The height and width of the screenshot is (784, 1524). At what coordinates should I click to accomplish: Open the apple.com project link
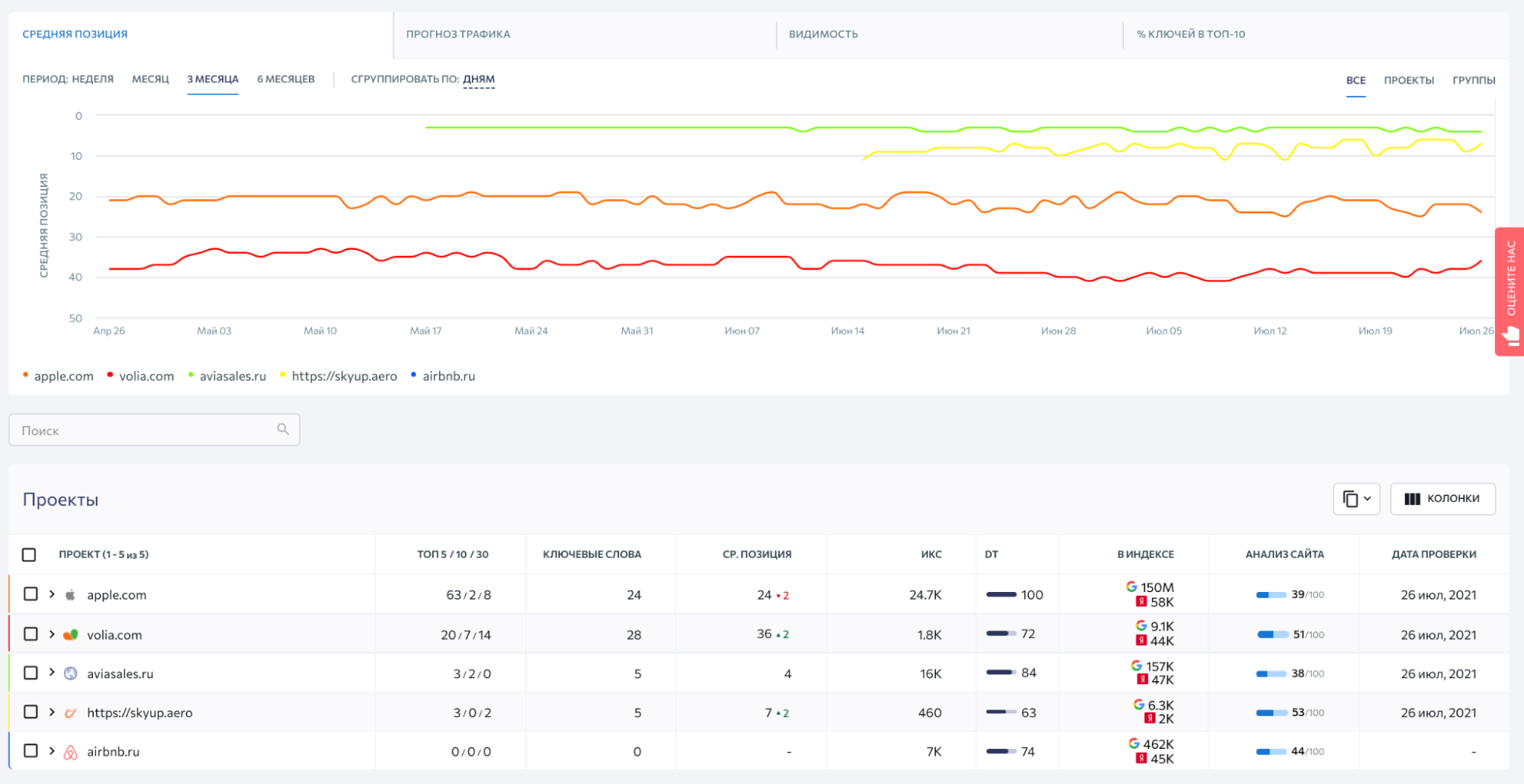pos(117,595)
